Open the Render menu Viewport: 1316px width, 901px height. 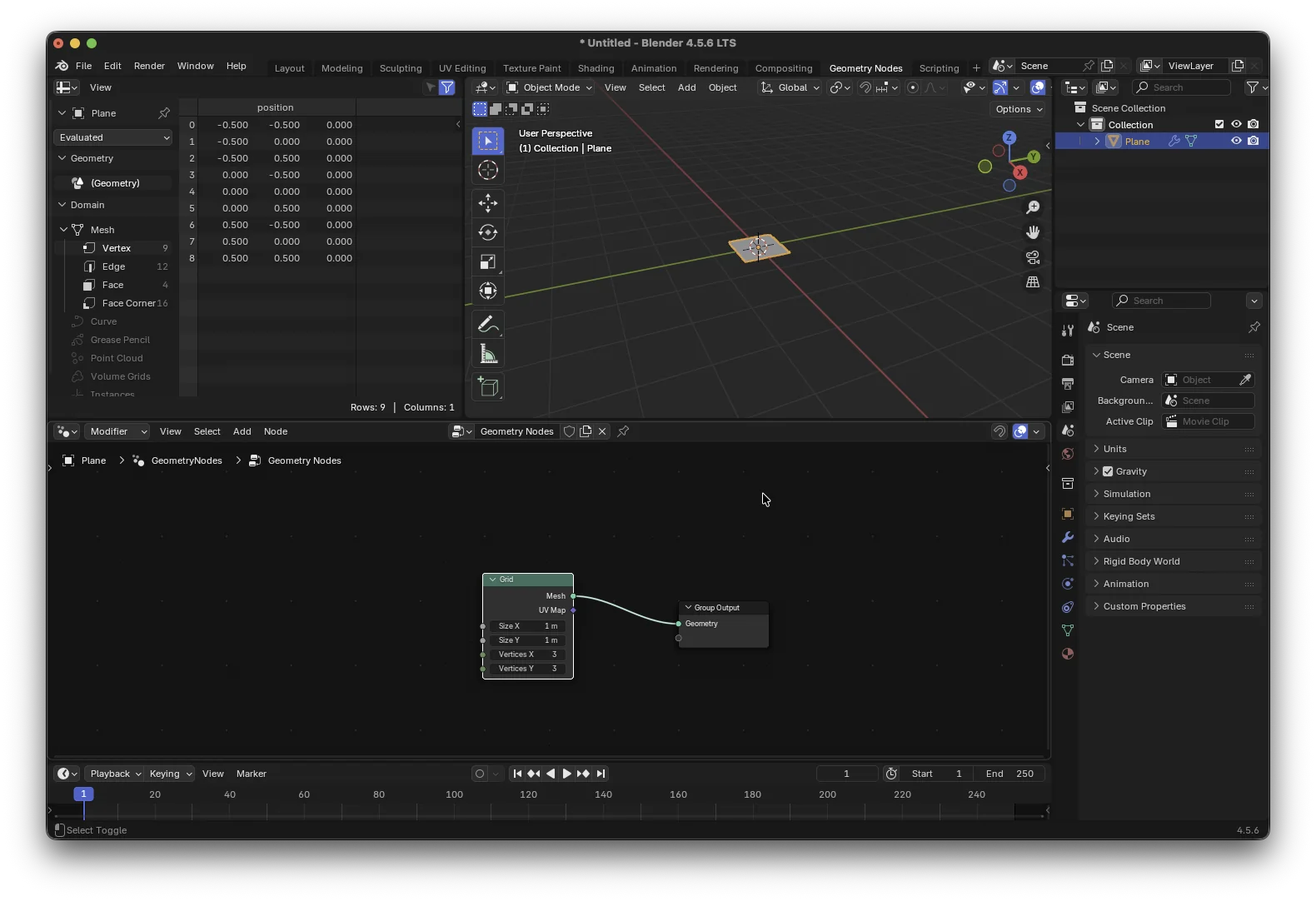149,66
